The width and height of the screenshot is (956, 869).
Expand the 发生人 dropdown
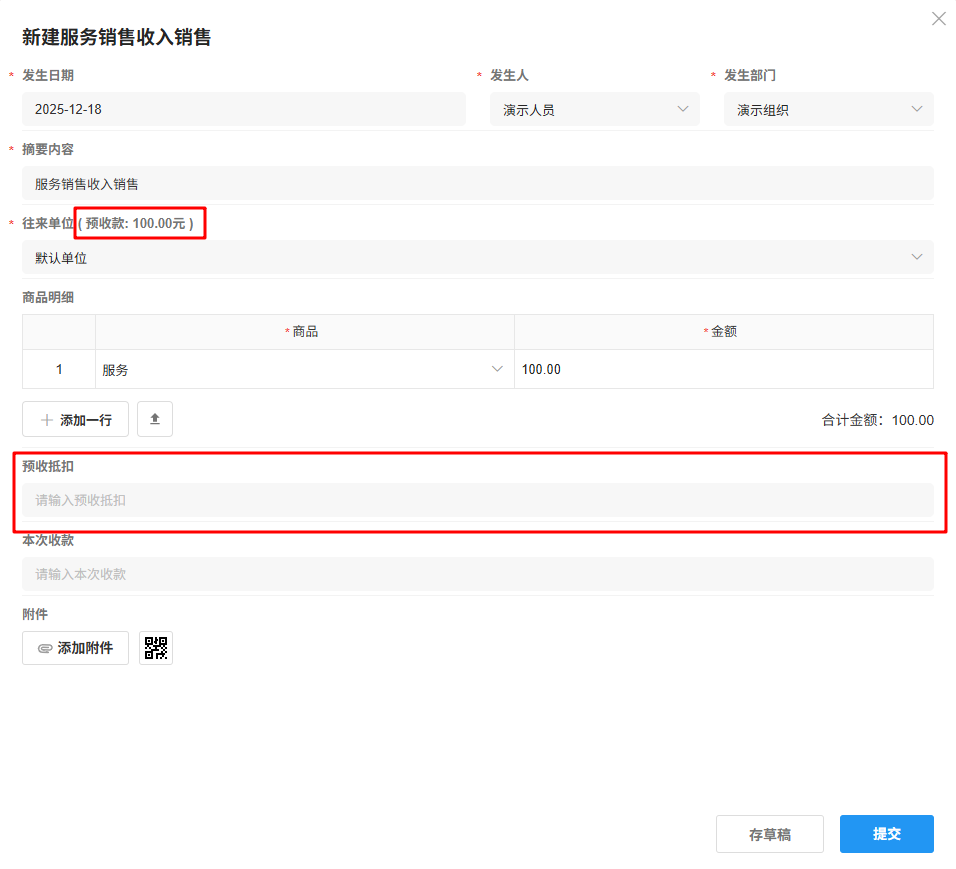click(594, 109)
